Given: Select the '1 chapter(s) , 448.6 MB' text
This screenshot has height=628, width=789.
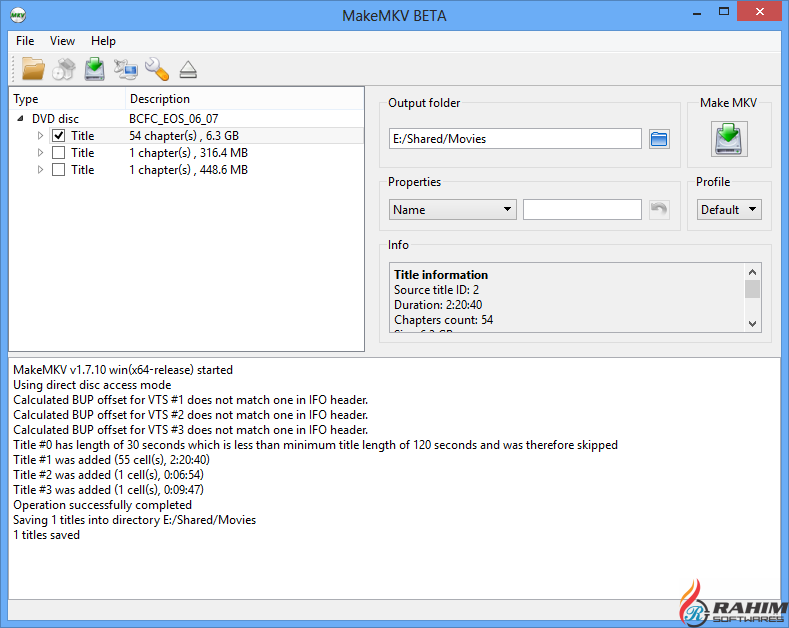Looking at the screenshot, I should point(188,170).
